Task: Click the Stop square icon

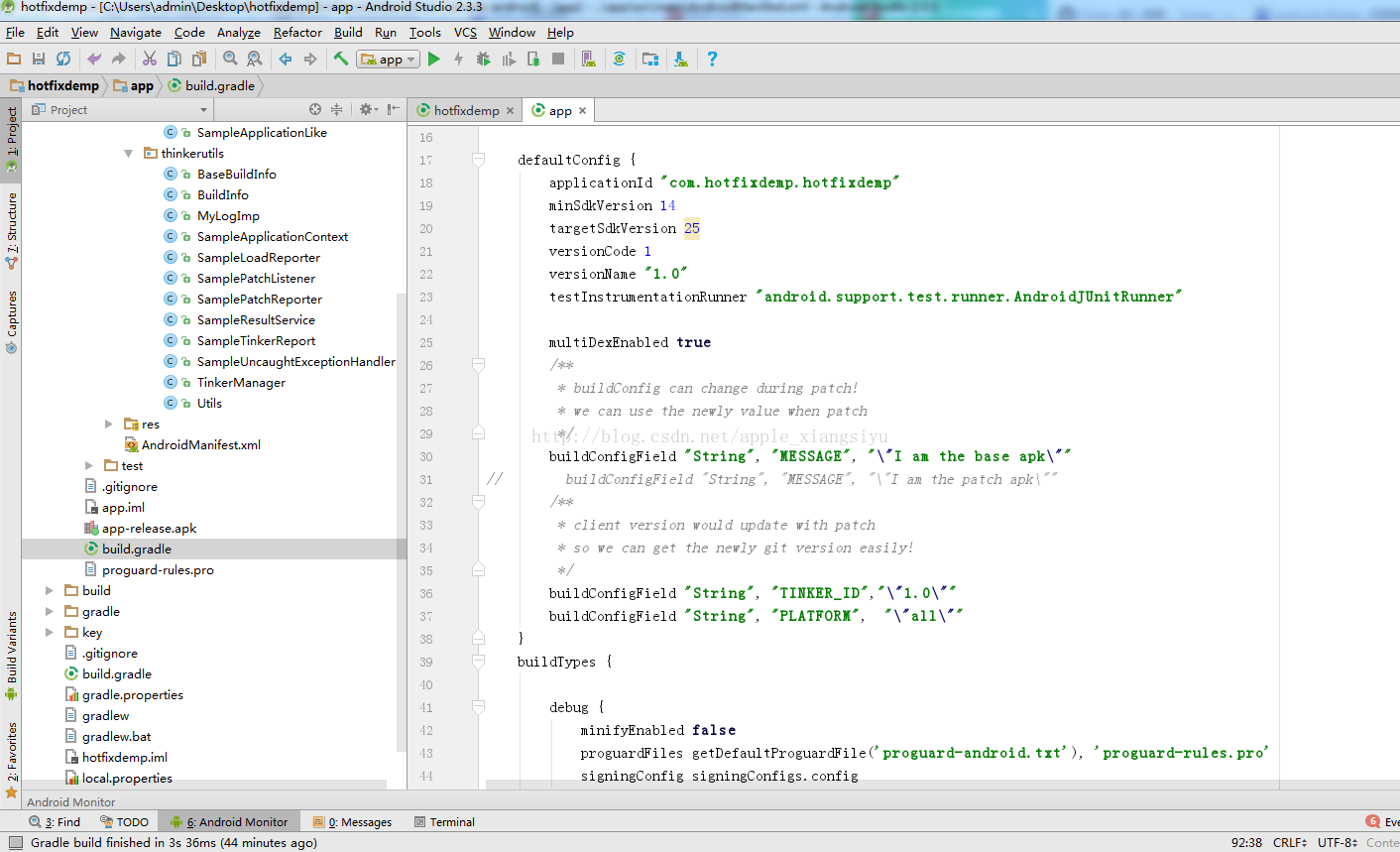Action: click(x=558, y=60)
